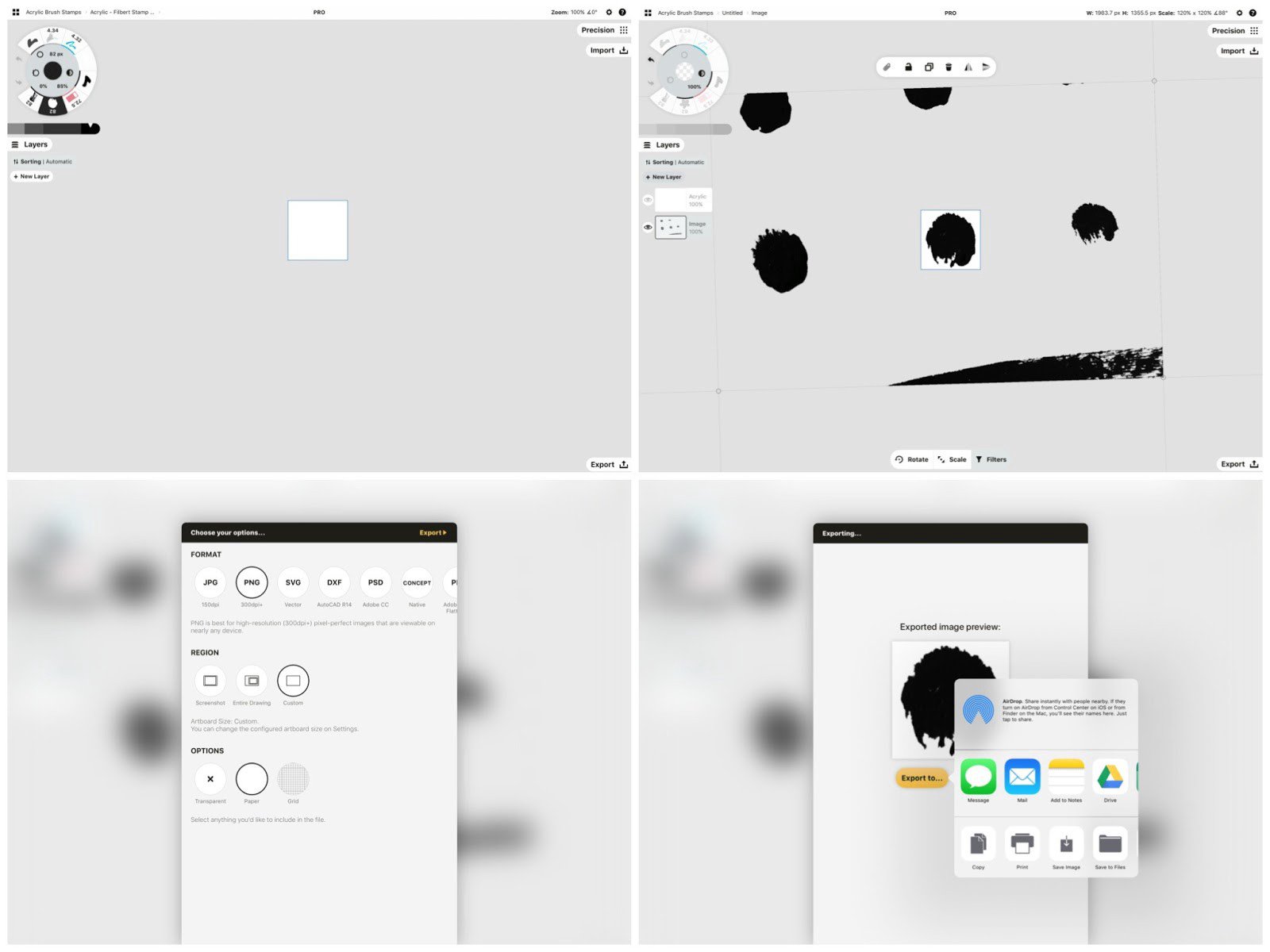The image size is (1270, 952).
Task: Tap the Print action in share sheet
Action: tap(1022, 844)
